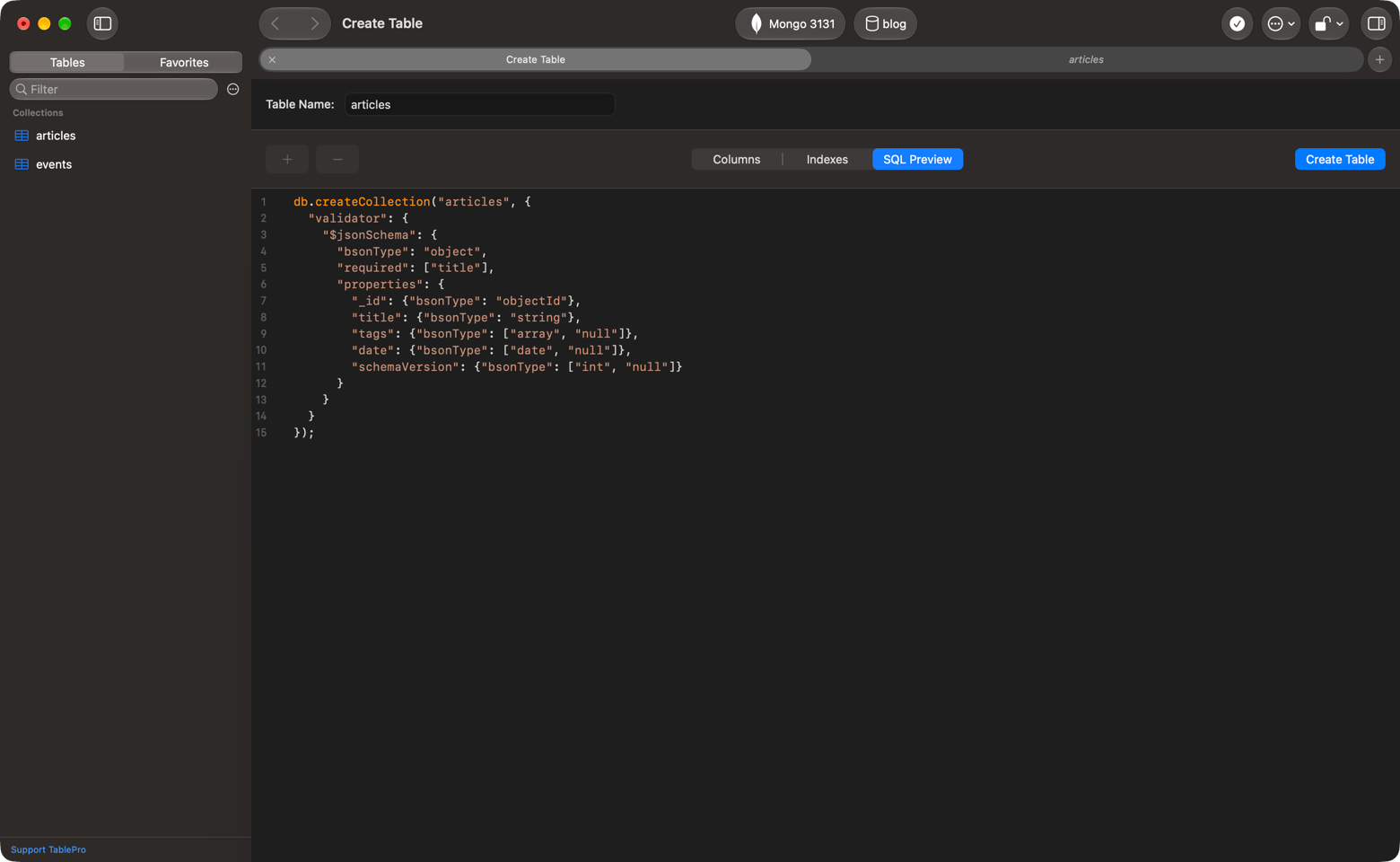
Task: Toggle the left sidebar panel icon
Action: point(102,23)
